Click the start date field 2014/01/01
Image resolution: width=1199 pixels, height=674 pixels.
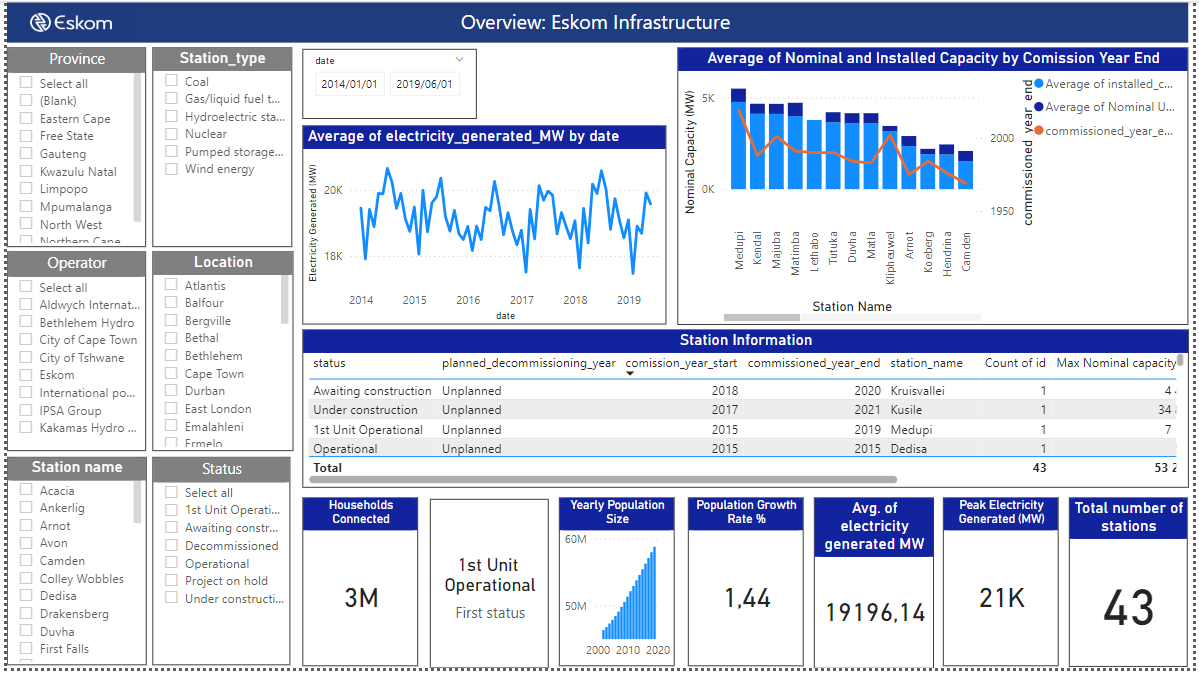[x=349, y=84]
